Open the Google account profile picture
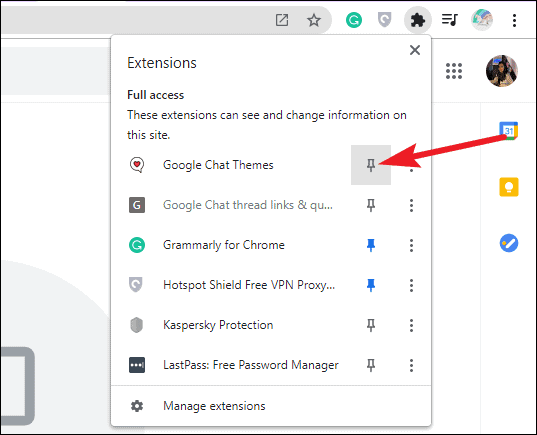The height and width of the screenshot is (435, 537). pos(502,71)
